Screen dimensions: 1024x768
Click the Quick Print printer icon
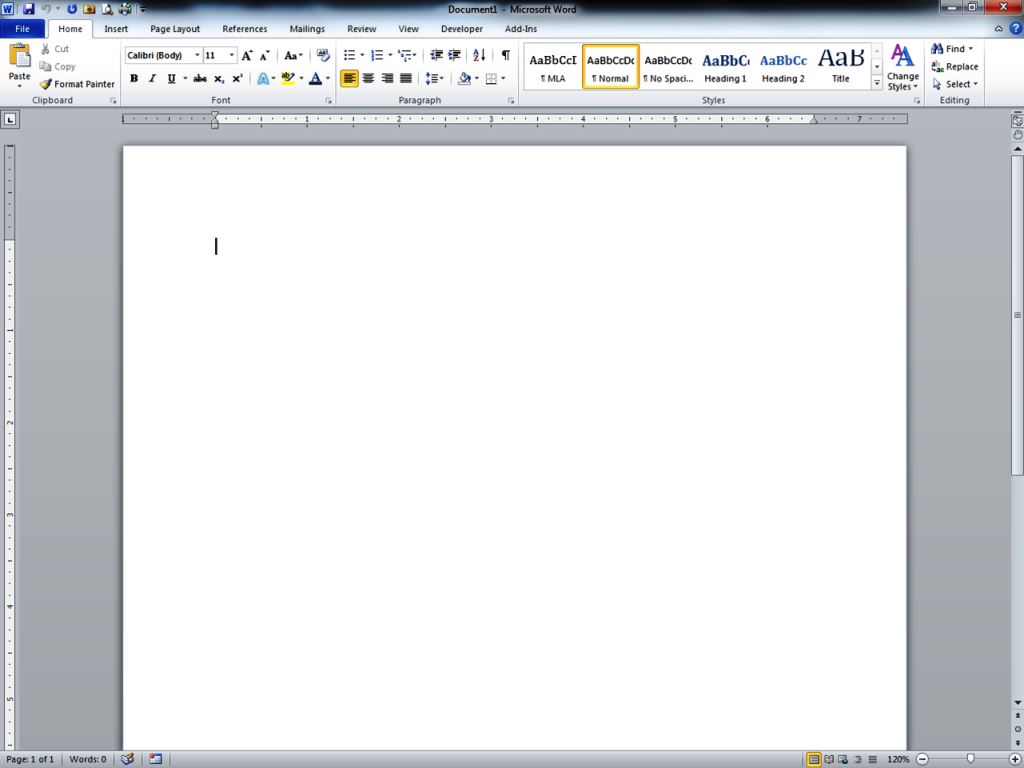[125, 9]
